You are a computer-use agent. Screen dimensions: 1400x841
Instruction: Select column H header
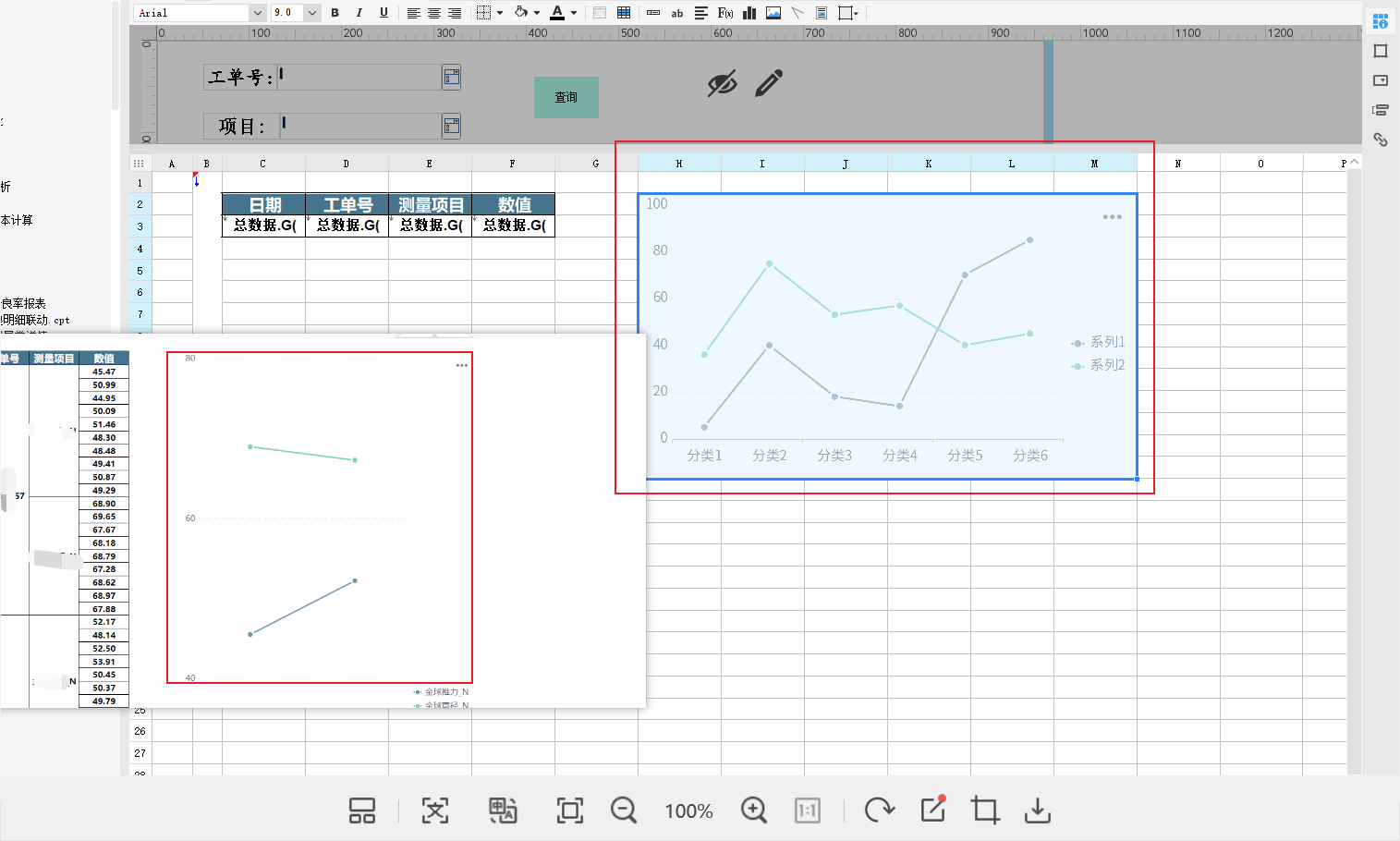coord(679,164)
